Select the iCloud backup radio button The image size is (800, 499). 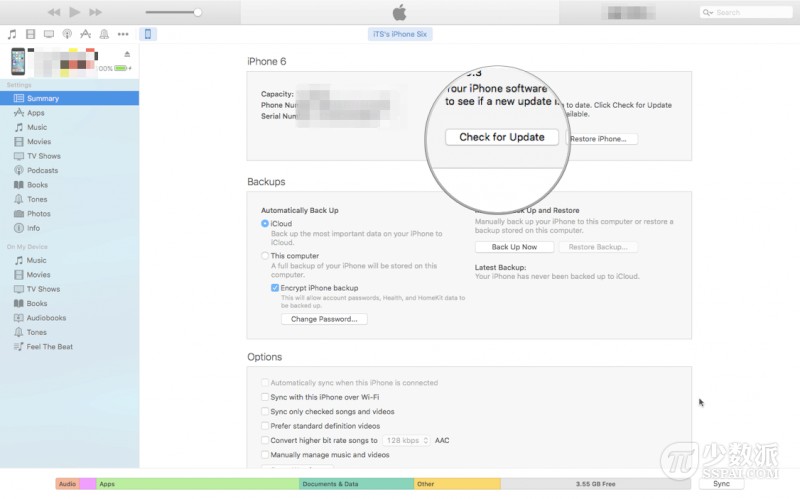coord(265,223)
